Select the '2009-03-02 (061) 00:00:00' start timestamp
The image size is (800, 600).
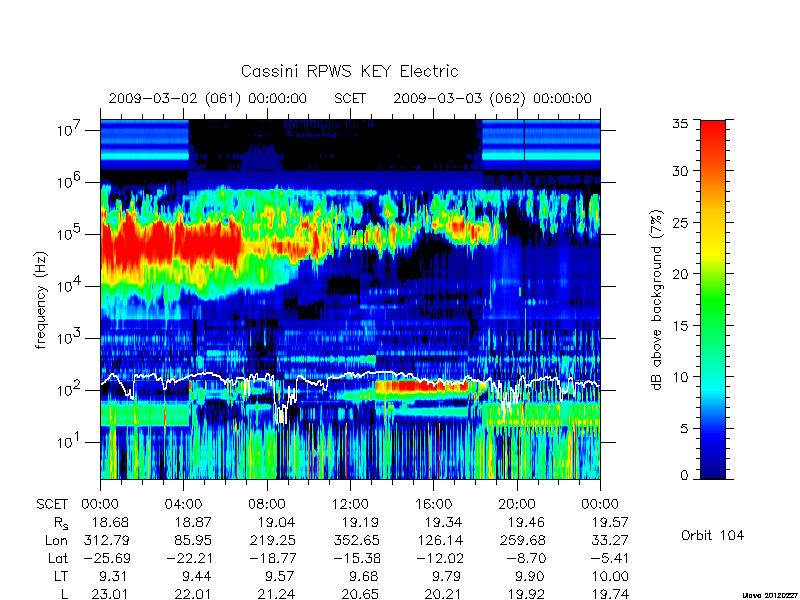point(208,98)
